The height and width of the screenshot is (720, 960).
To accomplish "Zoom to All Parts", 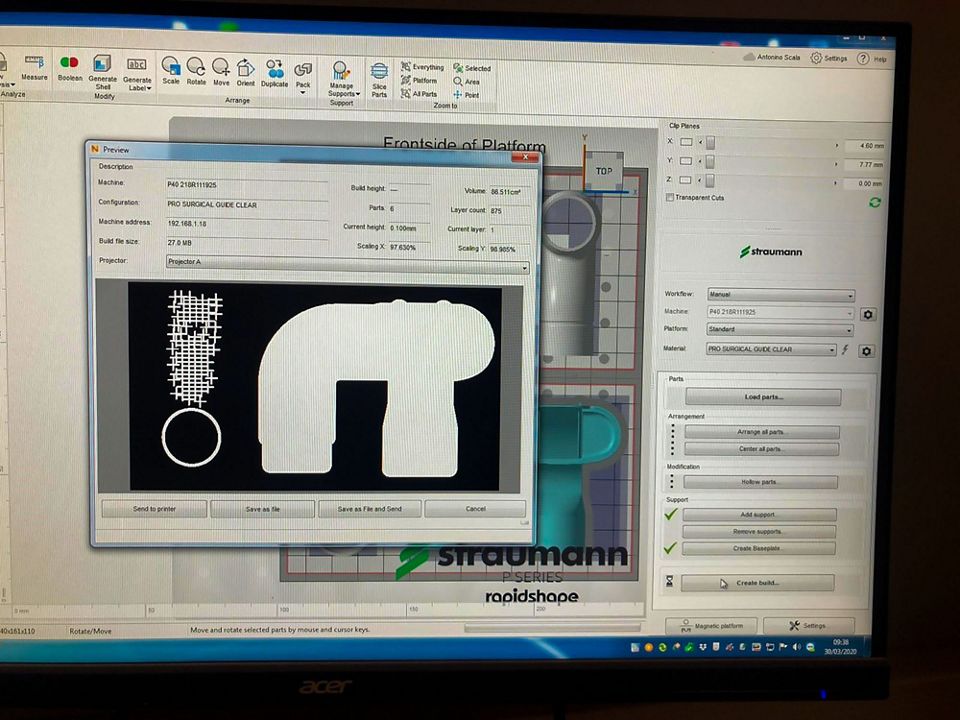I will [x=419, y=94].
